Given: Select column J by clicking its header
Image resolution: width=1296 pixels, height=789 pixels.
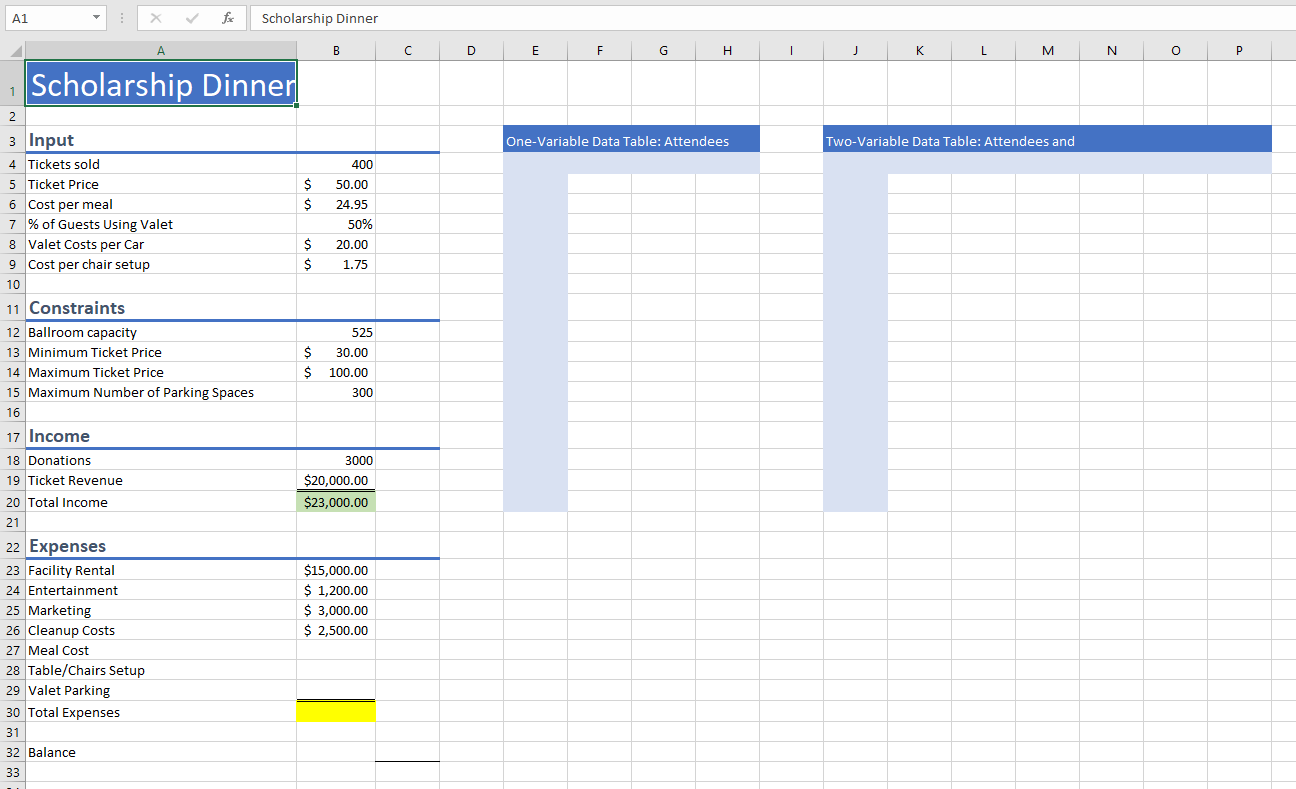Looking at the screenshot, I should click(855, 49).
